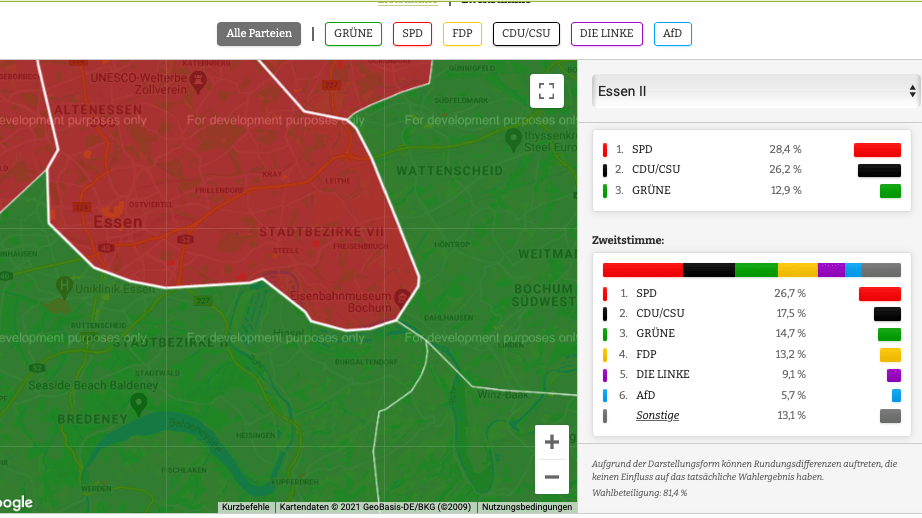Click the BREDENEY label on map
The image size is (922, 518).
(x=92, y=419)
